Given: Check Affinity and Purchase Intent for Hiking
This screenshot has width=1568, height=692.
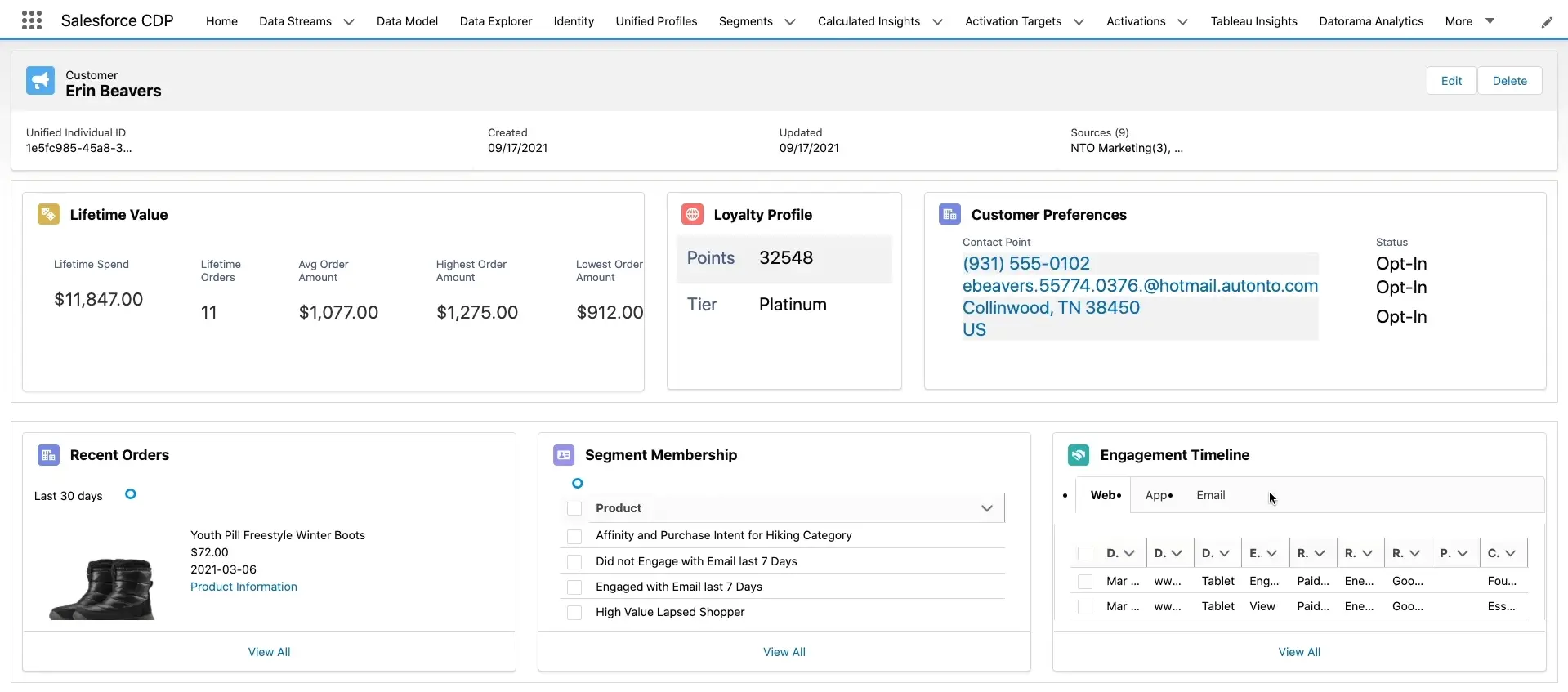Looking at the screenshot, I should 574,537.
